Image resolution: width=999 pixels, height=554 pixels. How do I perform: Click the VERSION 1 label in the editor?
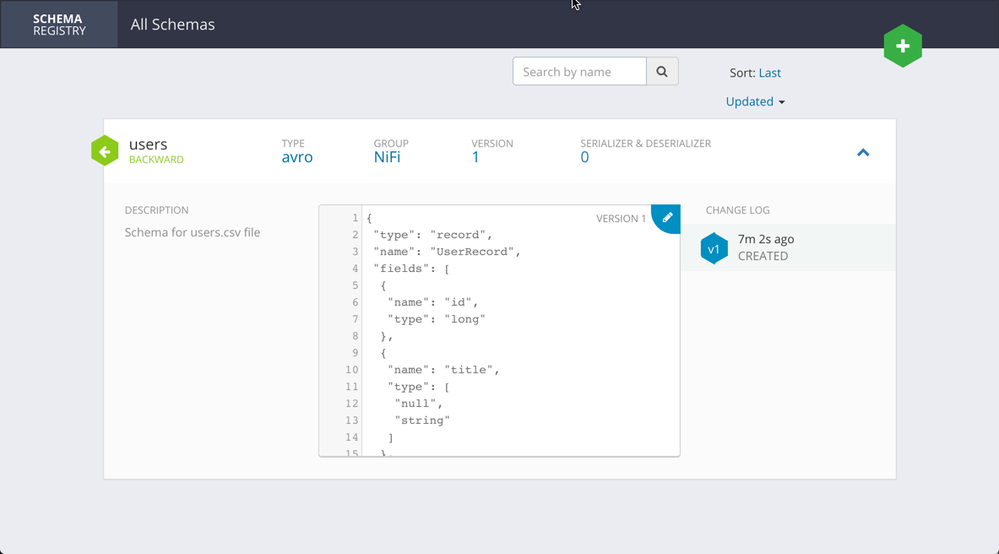(621, 218)
